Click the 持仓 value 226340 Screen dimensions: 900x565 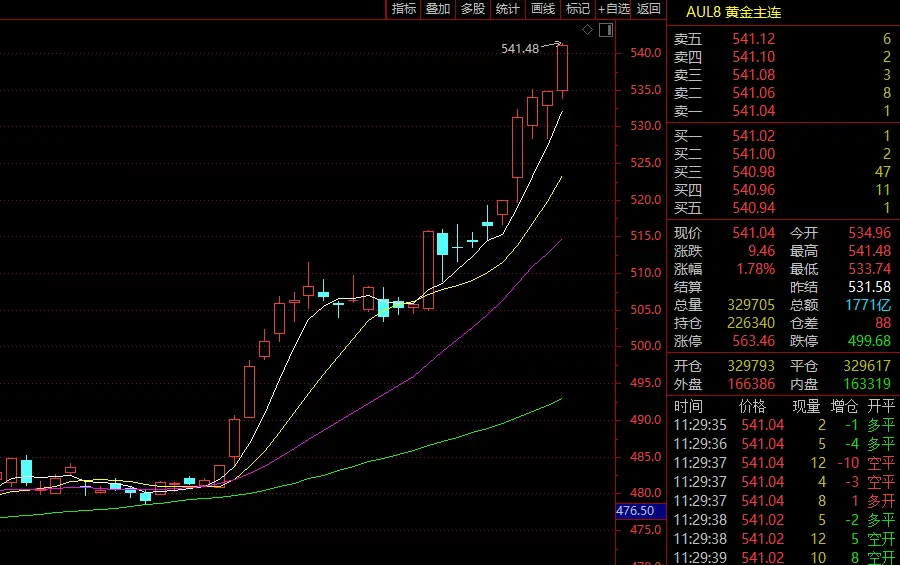click(x=751, y=323)
